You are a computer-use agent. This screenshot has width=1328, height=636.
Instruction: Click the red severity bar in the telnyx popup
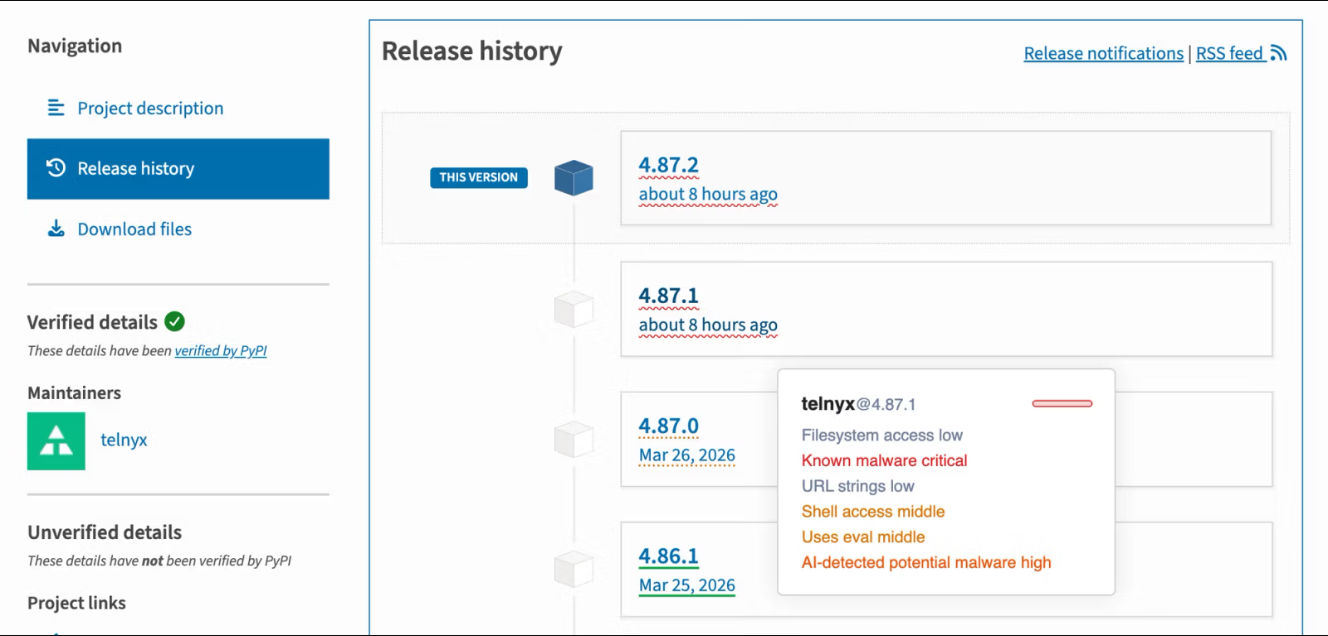click(1062, 404)
